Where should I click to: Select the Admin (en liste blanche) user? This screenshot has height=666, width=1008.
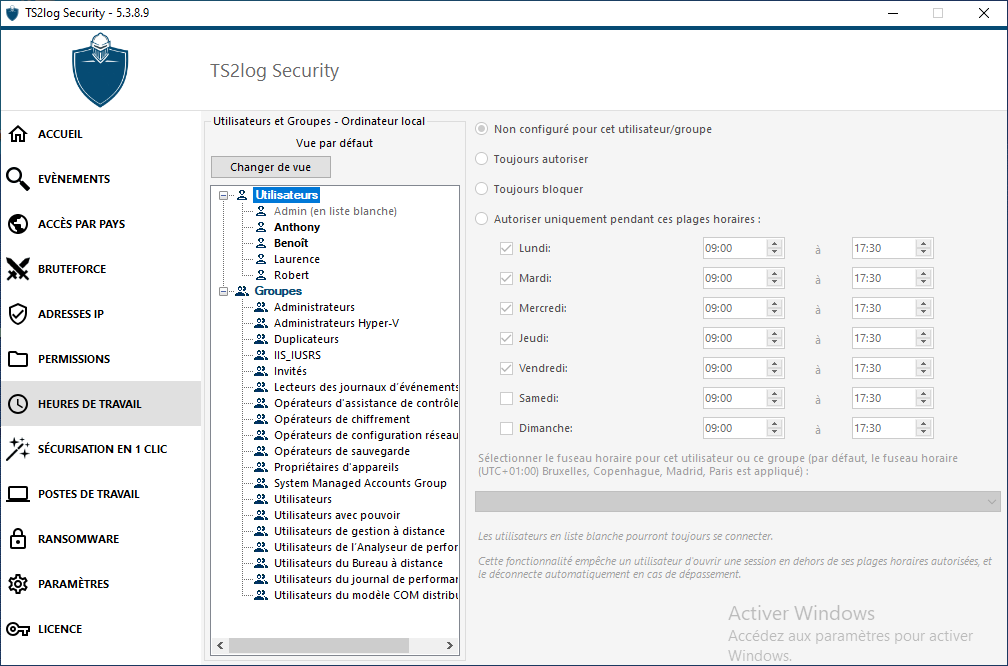[x=335, y=211]
